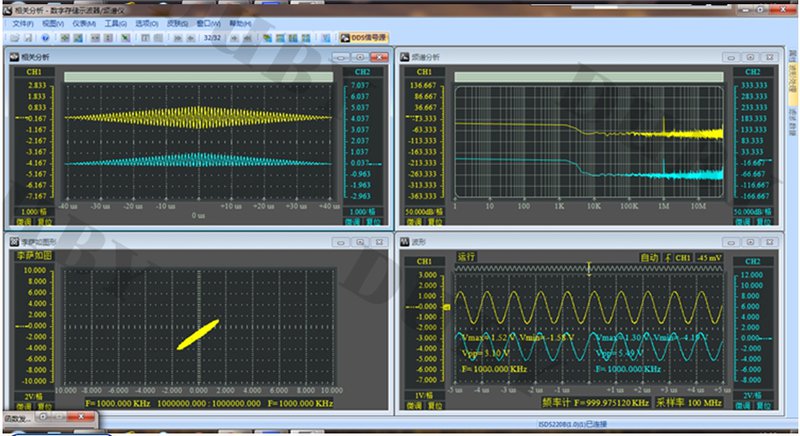Click the step-forward icon left of 32/32
This screenshot has width=800, height=436.
pos(178,38)
